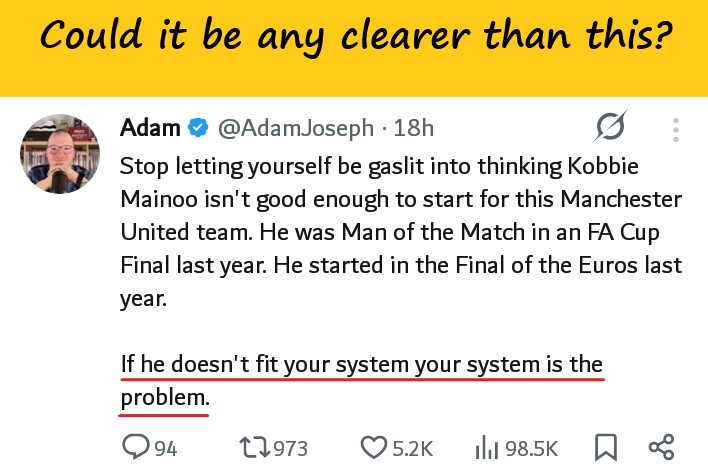Click the 5.2K likes count

click(x=411, y=448)
